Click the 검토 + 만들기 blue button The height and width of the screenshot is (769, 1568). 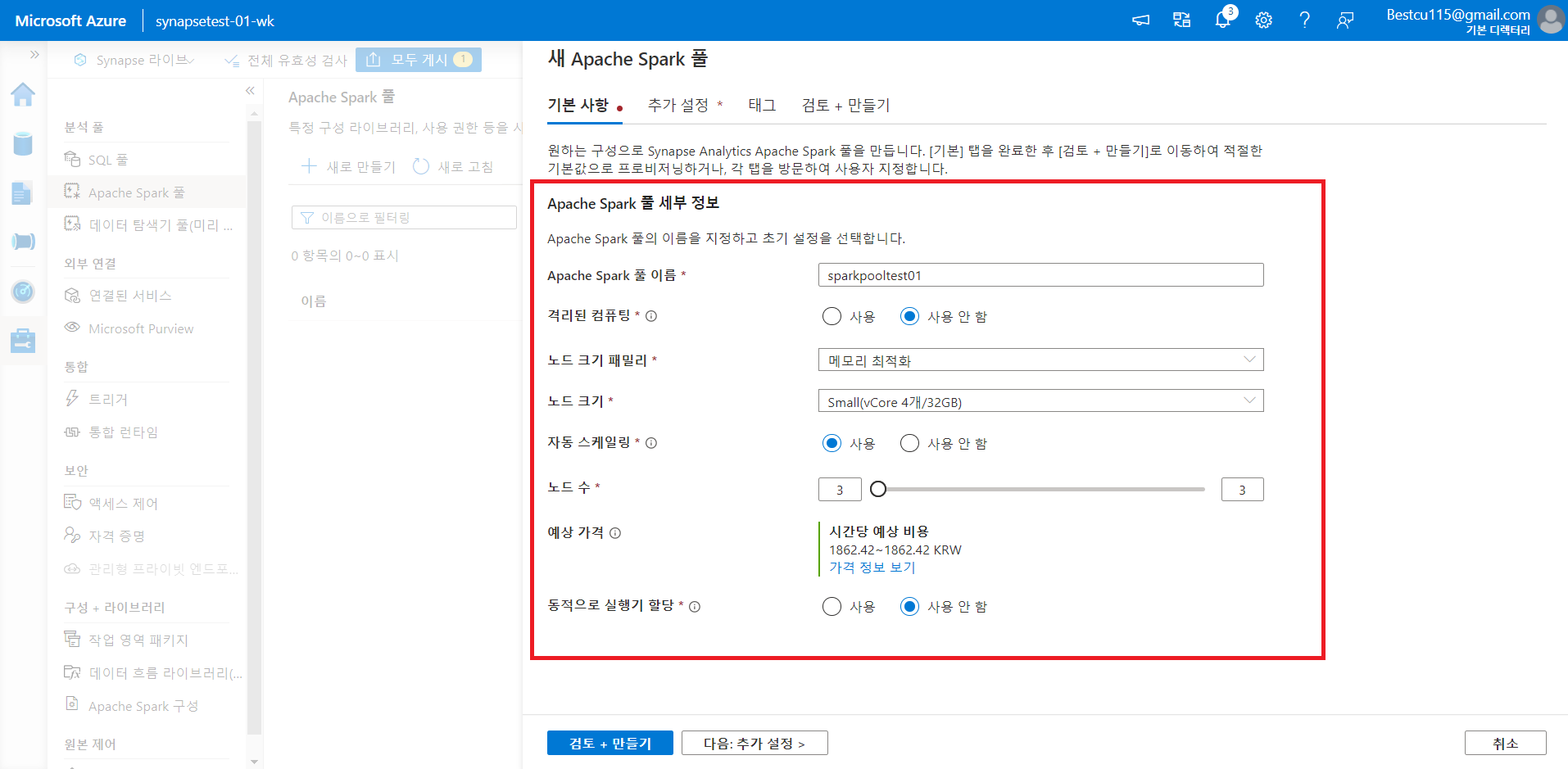click(610, 743)
